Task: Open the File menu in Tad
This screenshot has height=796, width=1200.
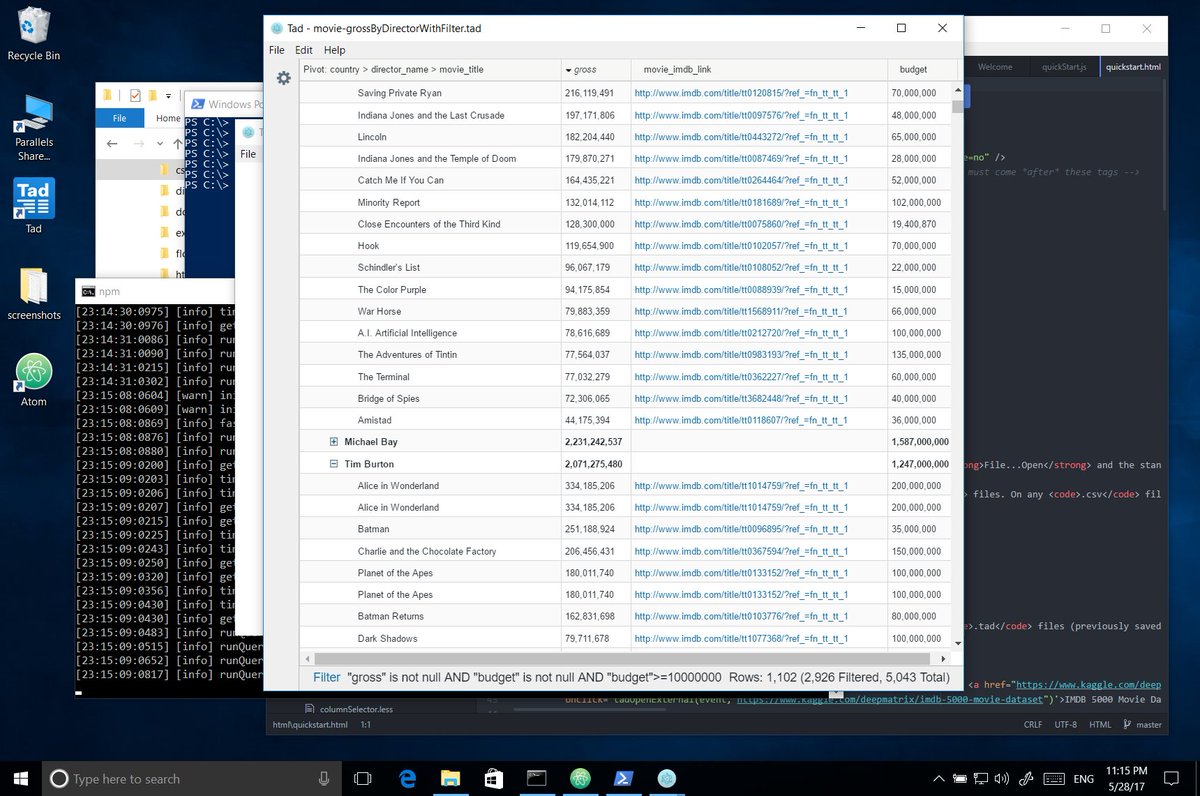Action: point(277,50)
